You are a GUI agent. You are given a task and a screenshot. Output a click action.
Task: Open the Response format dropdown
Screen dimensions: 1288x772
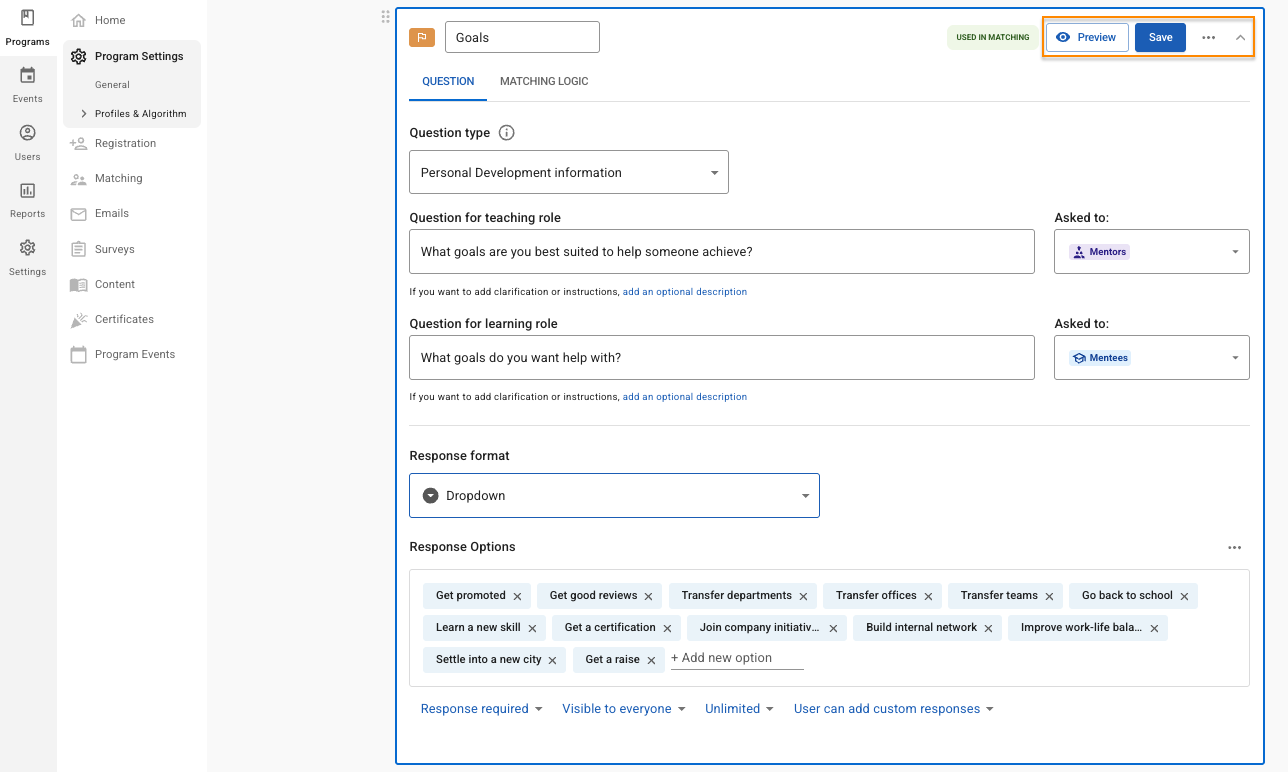(x=613, y=496)
